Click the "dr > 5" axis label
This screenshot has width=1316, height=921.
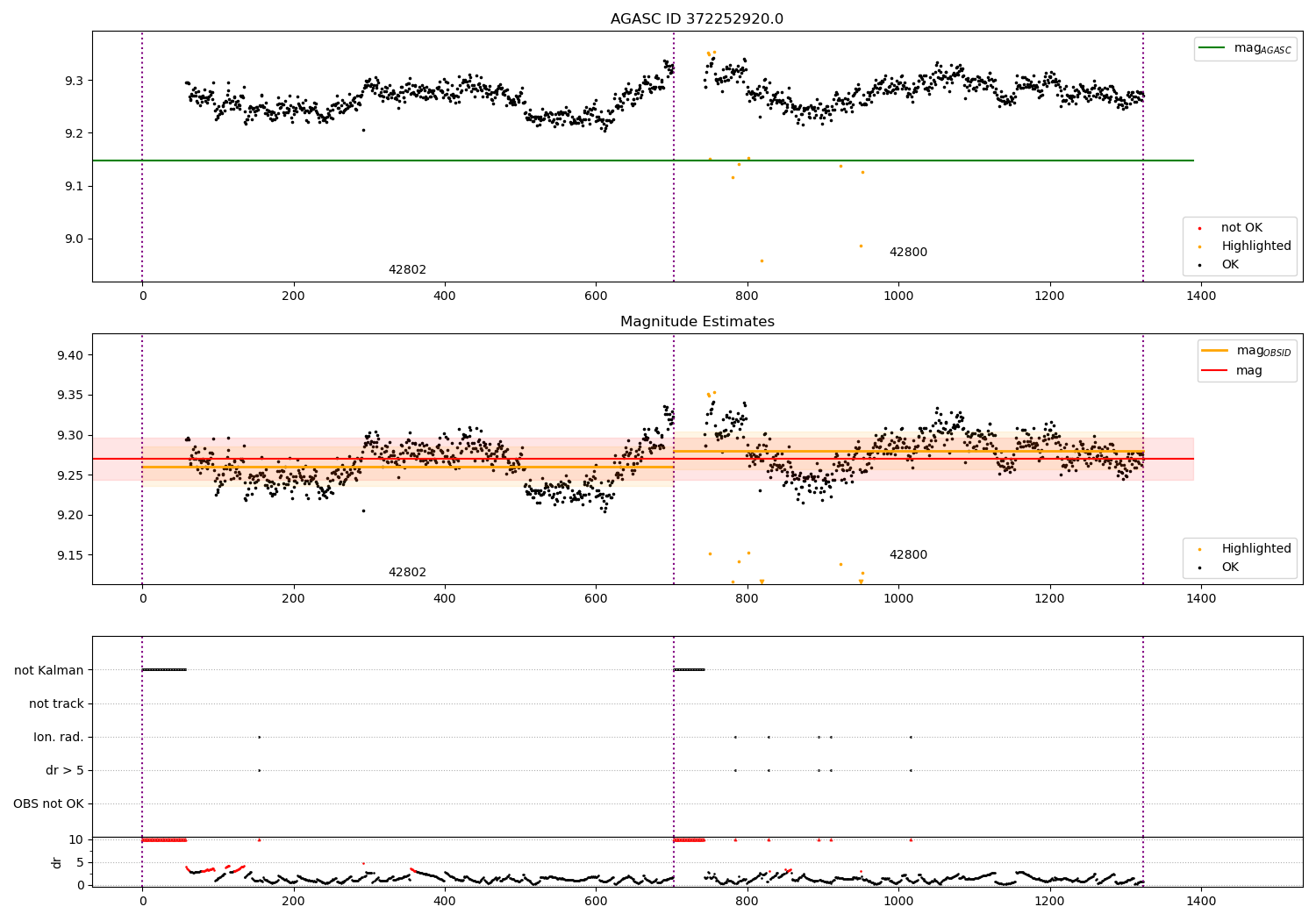coord(65,771)
